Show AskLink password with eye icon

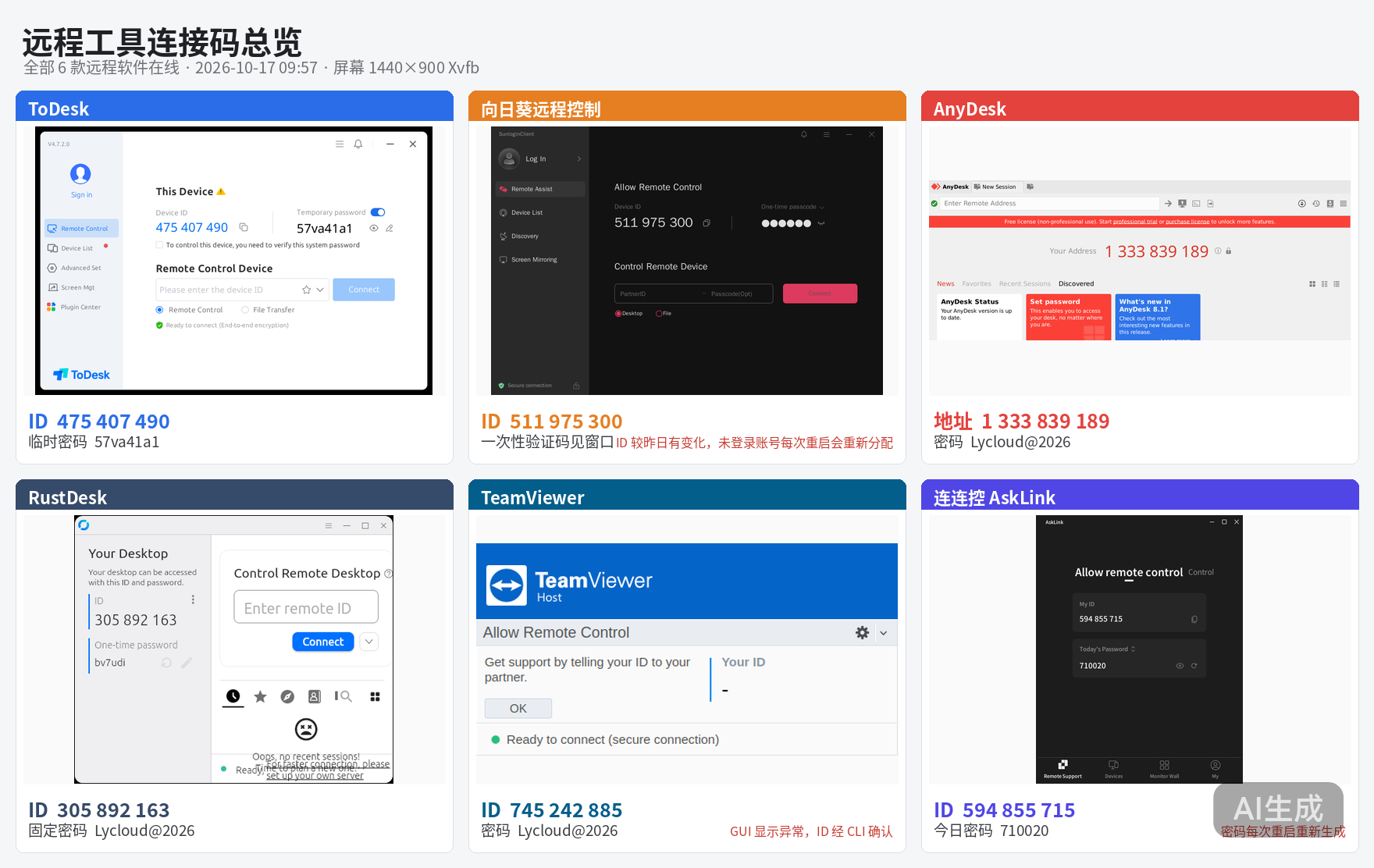point(1180,666)
